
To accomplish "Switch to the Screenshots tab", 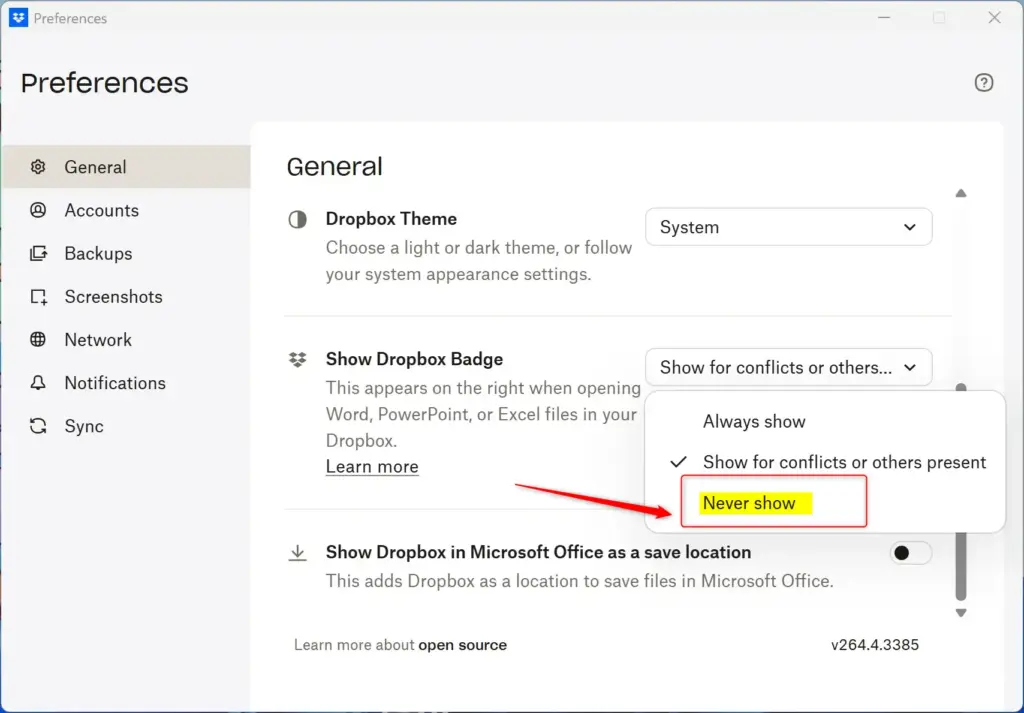I will [126, 296].
